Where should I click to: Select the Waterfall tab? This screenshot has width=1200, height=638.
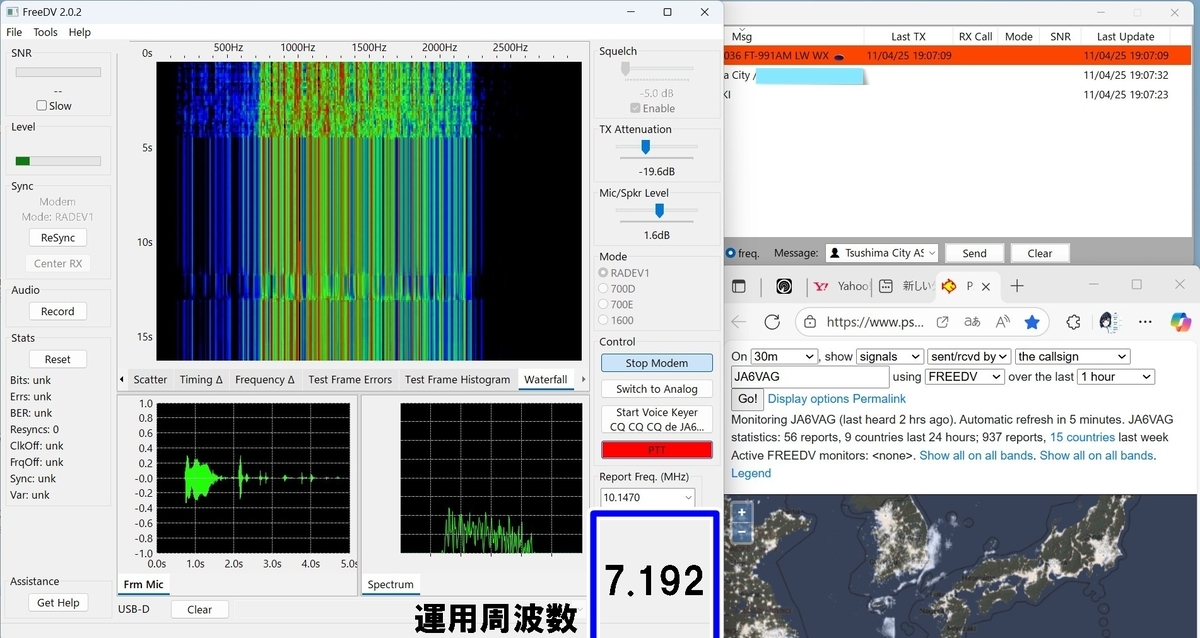[546, 380]
